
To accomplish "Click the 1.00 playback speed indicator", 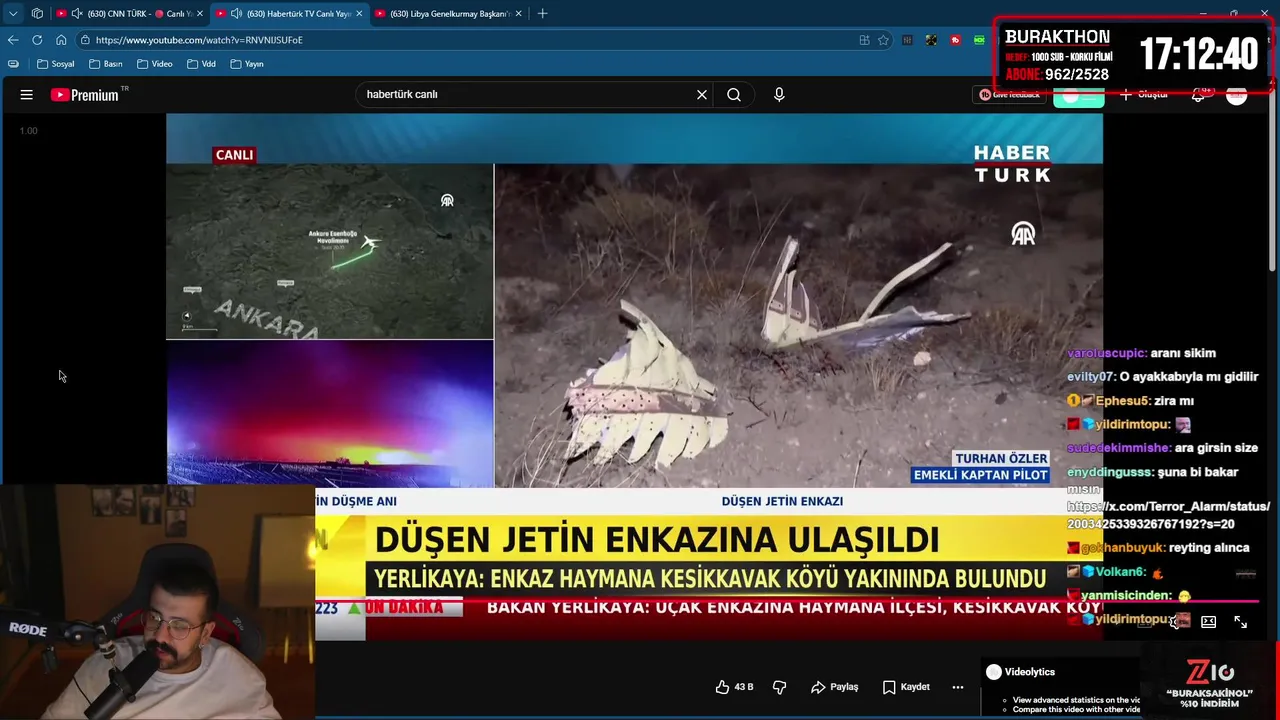I will point(29,131).
